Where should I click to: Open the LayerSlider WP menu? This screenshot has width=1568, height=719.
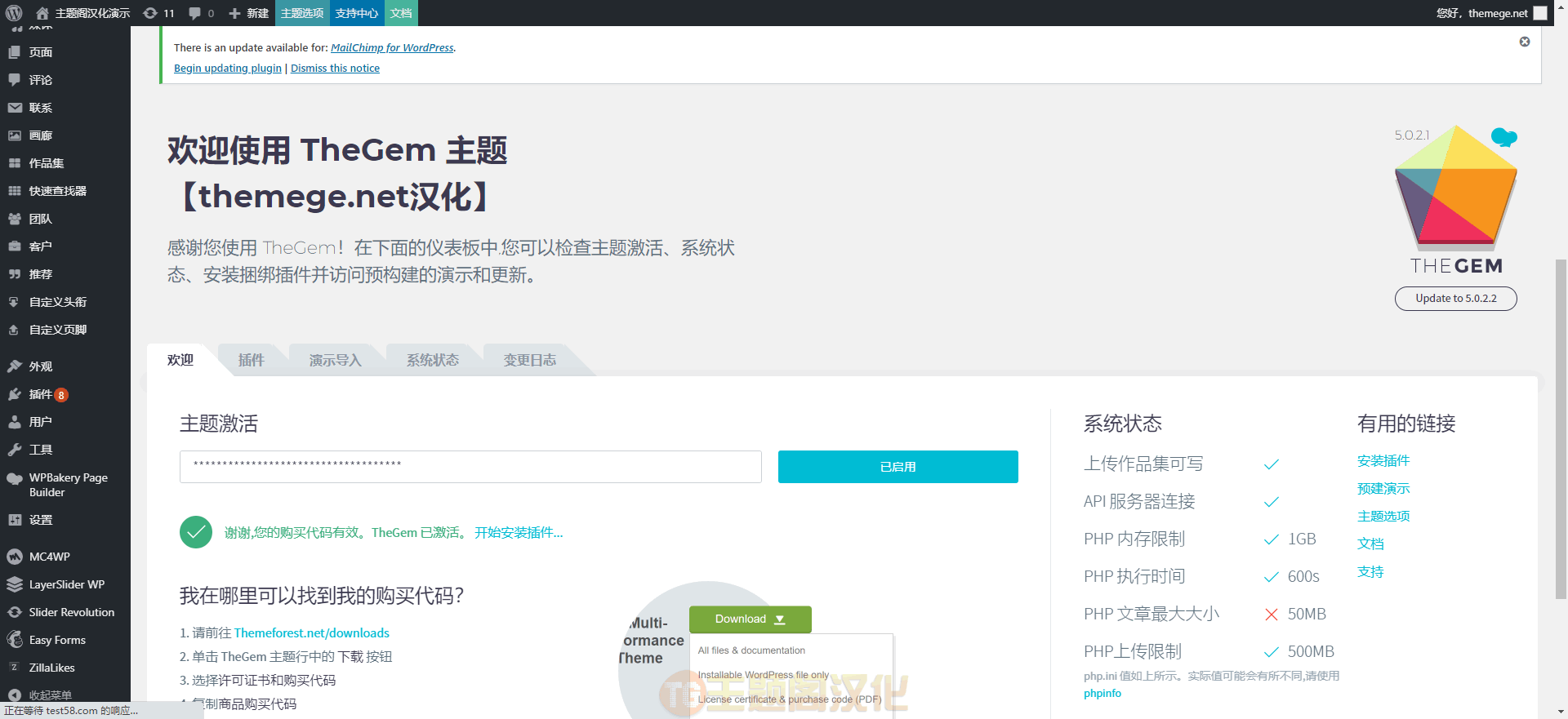(x=65, y=584)
